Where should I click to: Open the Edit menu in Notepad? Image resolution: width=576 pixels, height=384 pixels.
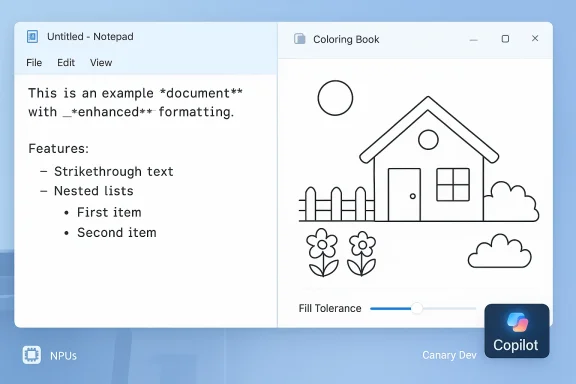(x=66, y=63)
